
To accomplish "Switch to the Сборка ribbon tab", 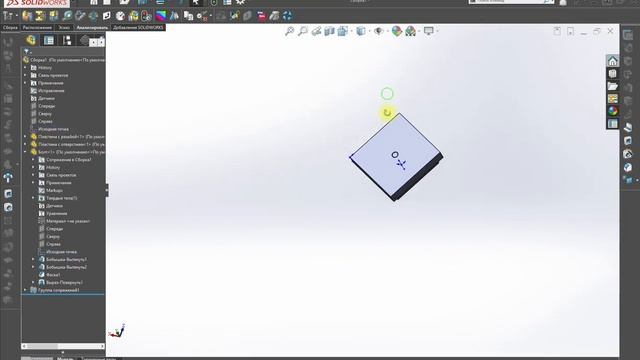I will pos(10,28).
